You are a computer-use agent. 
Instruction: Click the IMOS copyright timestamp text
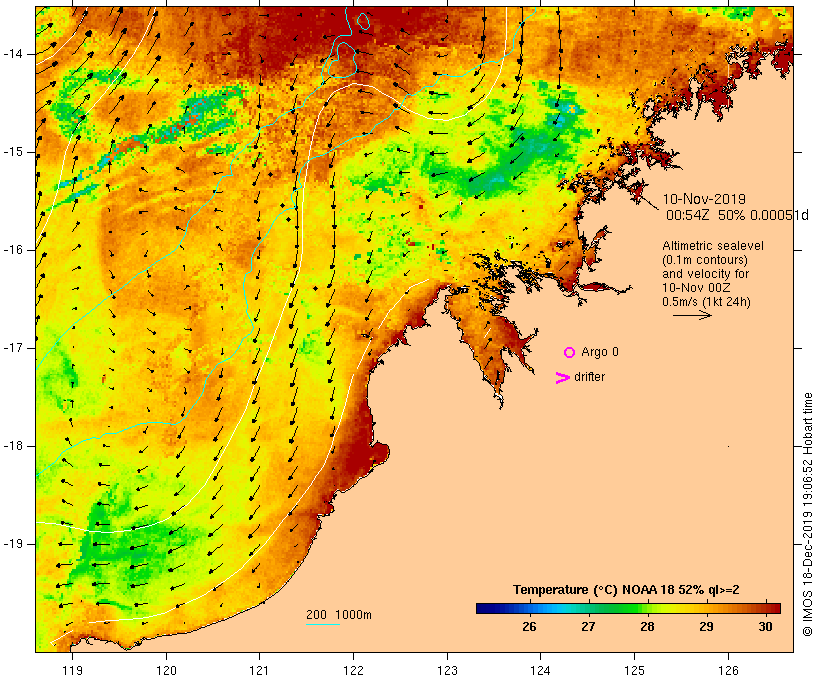807,515
